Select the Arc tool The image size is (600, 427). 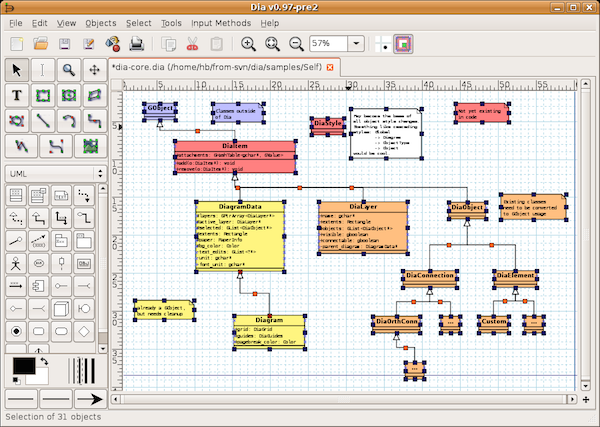click(68, 121)
